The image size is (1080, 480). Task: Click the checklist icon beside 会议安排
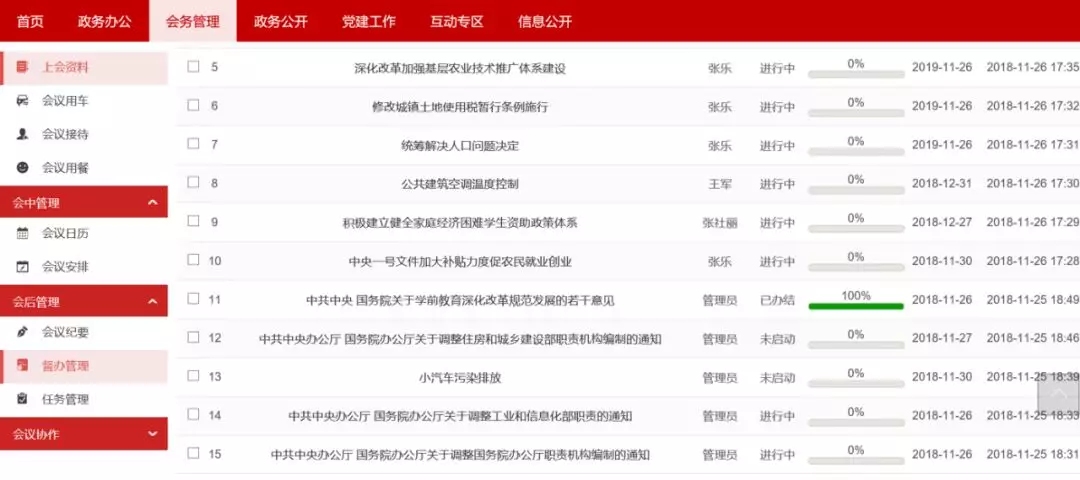(22, 266)
